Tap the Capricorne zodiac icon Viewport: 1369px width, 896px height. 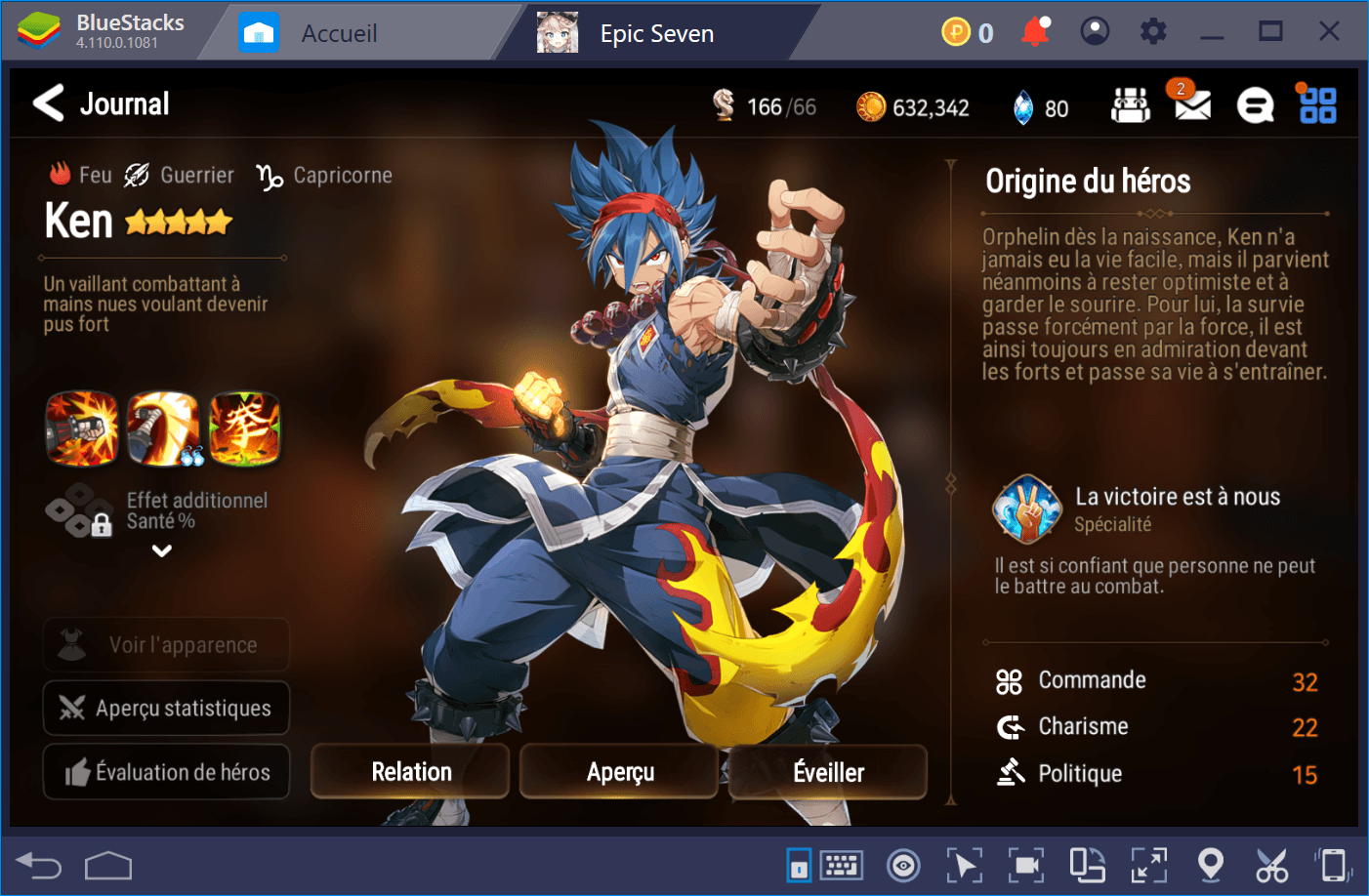coord(270,176)
